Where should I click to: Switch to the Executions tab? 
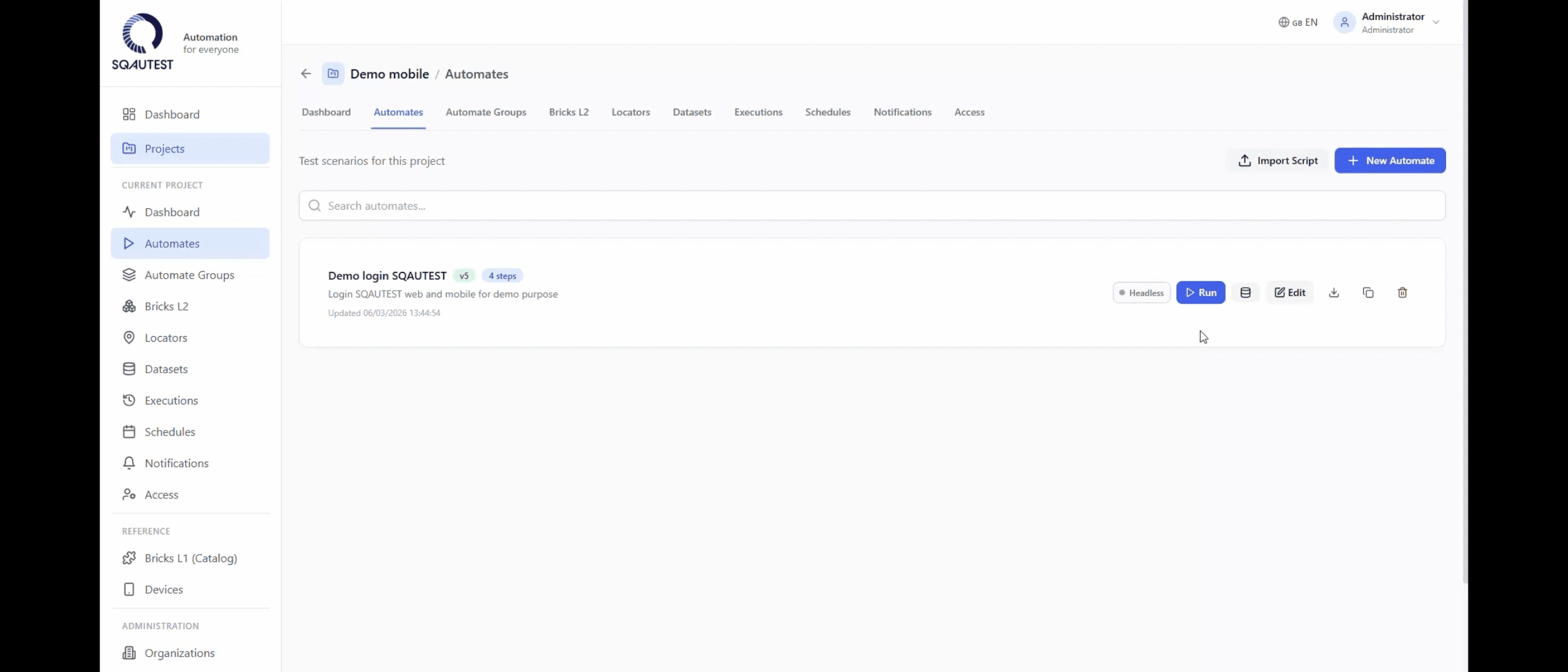coord(758,113)
